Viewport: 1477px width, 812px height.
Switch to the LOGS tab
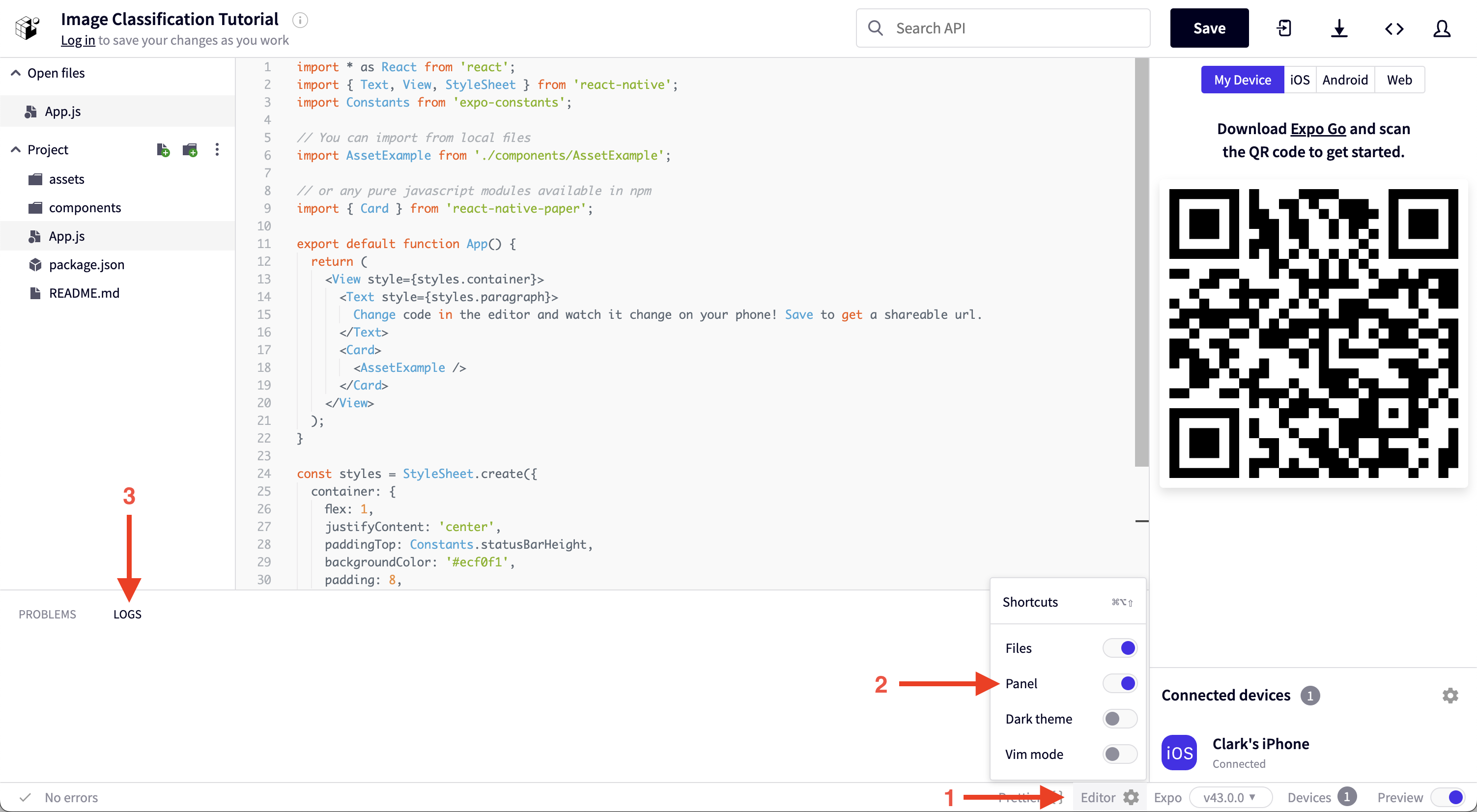(x=127, y=614)
